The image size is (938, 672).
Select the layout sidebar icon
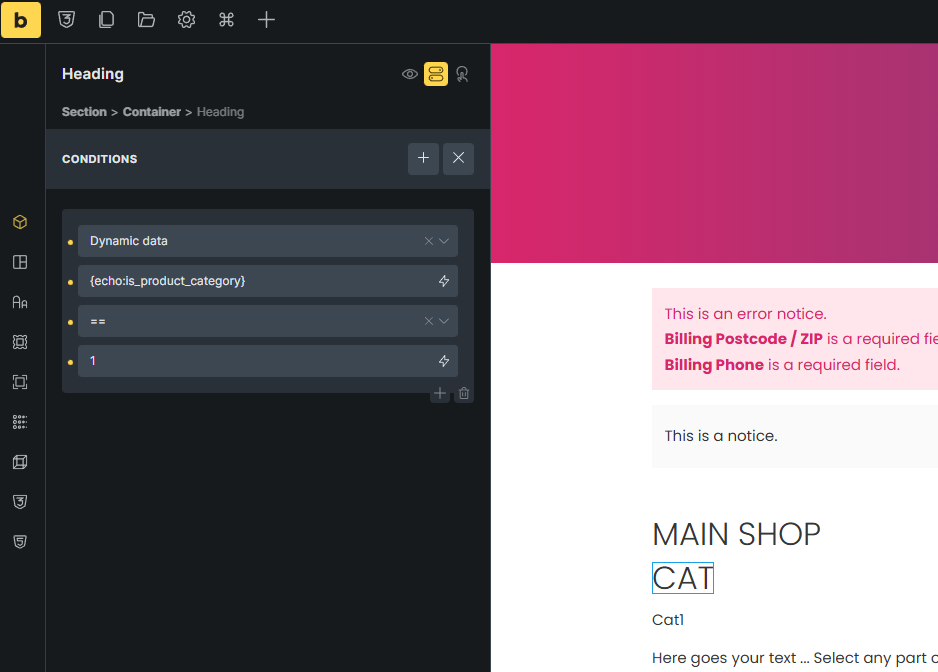point(20,262)
